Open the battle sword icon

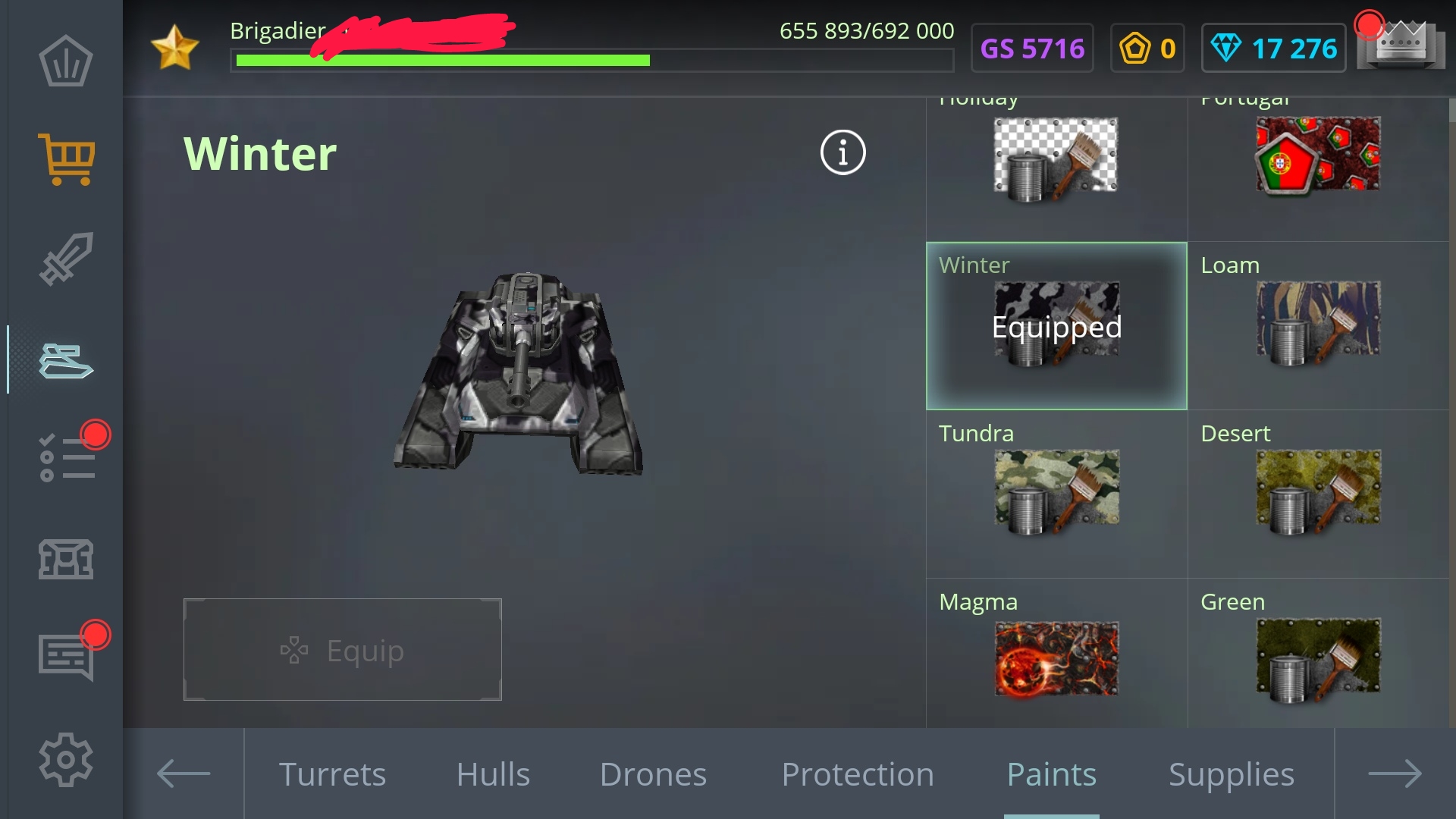point(66,259)
